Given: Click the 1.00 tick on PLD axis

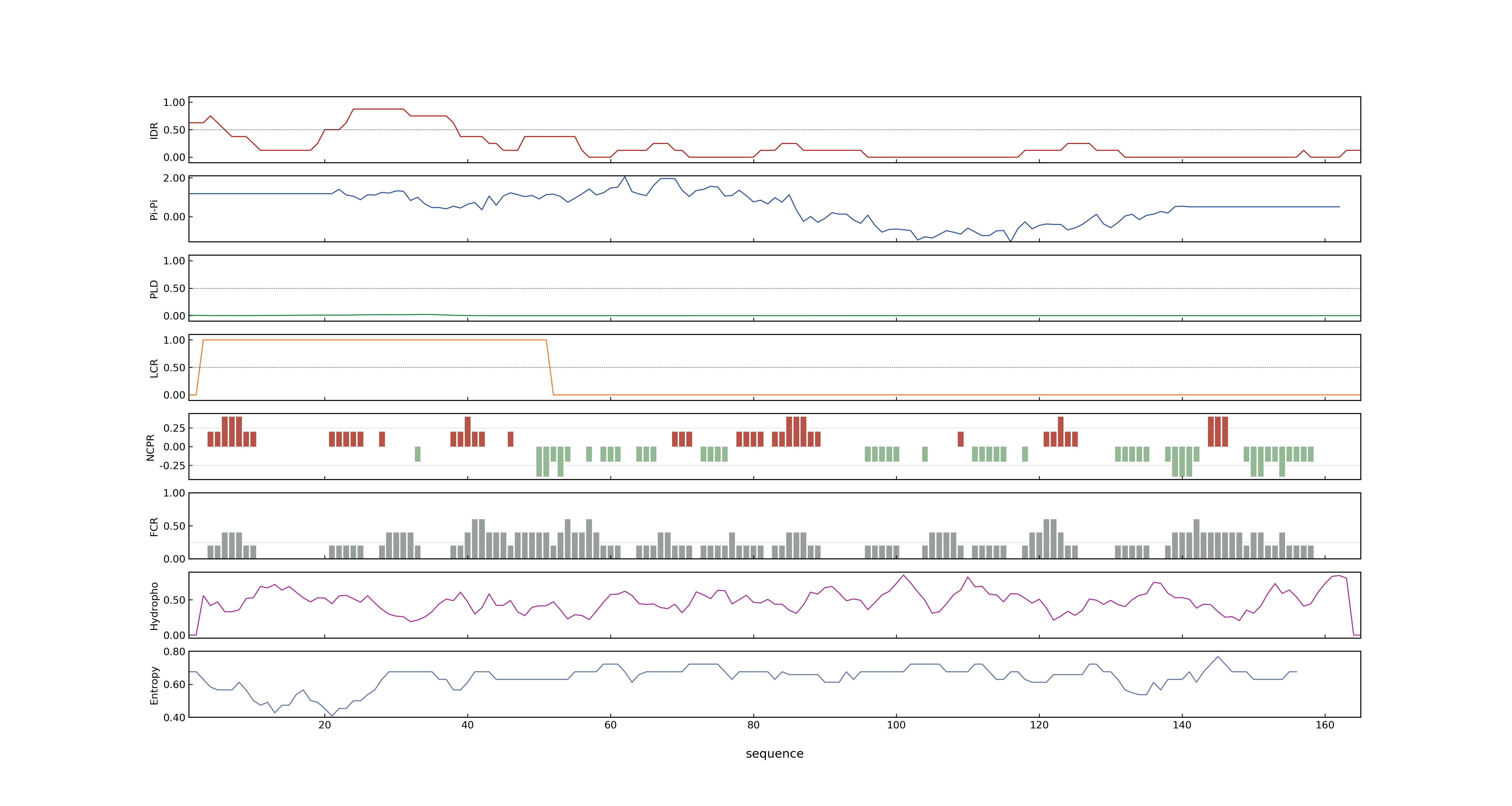Looking at the screenshot, I should 174,260.
